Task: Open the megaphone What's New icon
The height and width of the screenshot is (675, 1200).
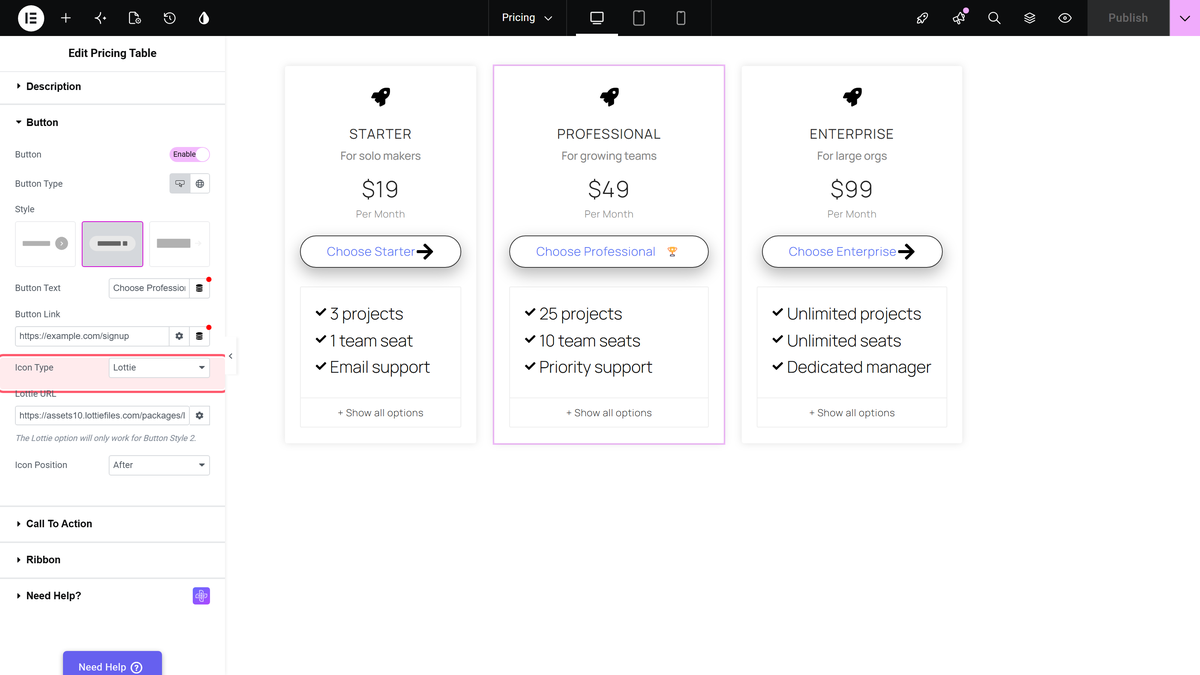Action: [959, 18]
